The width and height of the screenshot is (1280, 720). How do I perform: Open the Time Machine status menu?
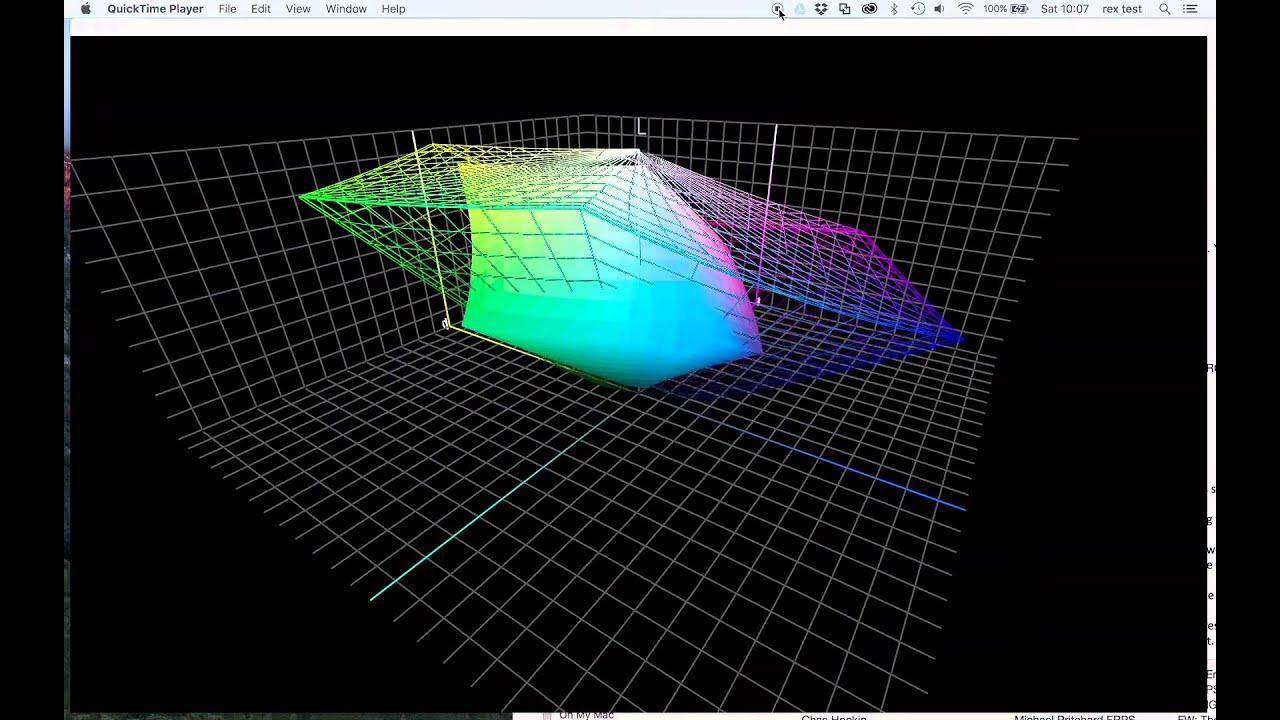(917, 9)
